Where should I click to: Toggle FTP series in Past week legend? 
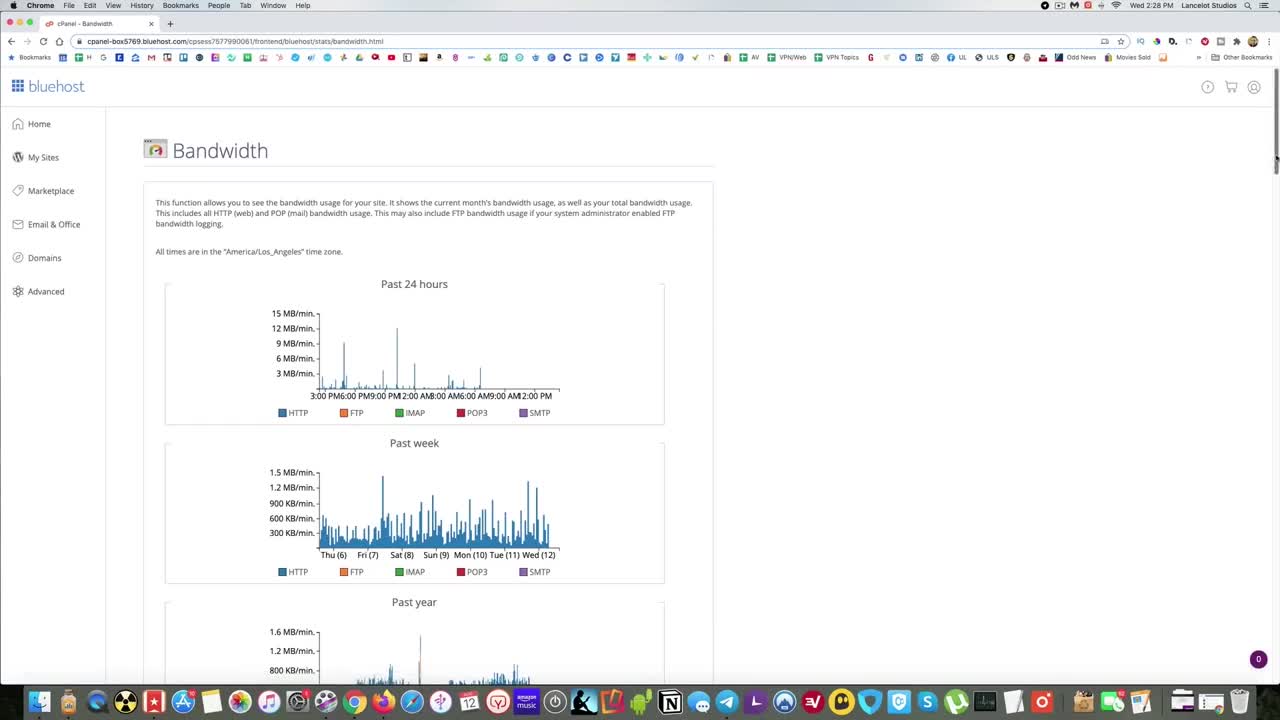tap(351, 572)
